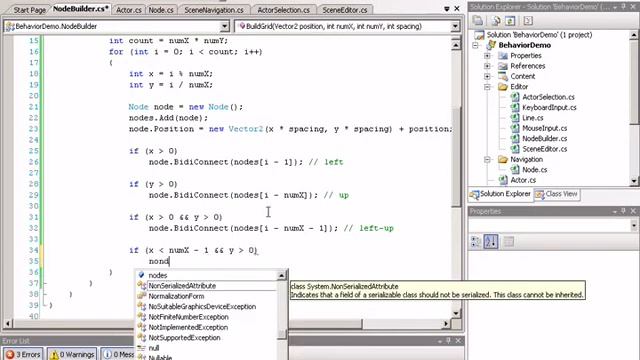Click the Properties panel auto-hide pin
Viewport: 640px width, 360px height.
tap(623, 211)
